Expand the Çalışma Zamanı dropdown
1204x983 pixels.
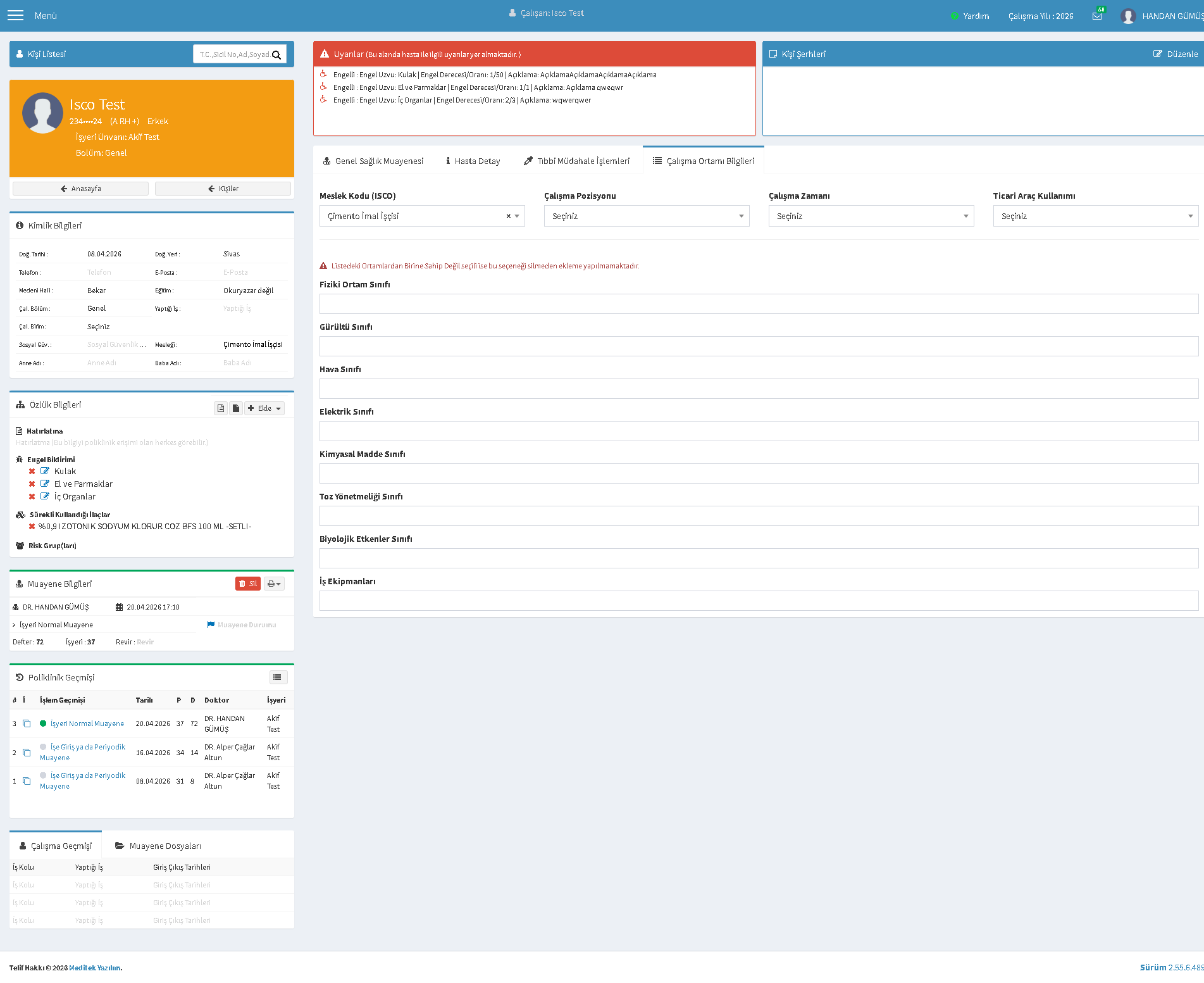point(871,216)
